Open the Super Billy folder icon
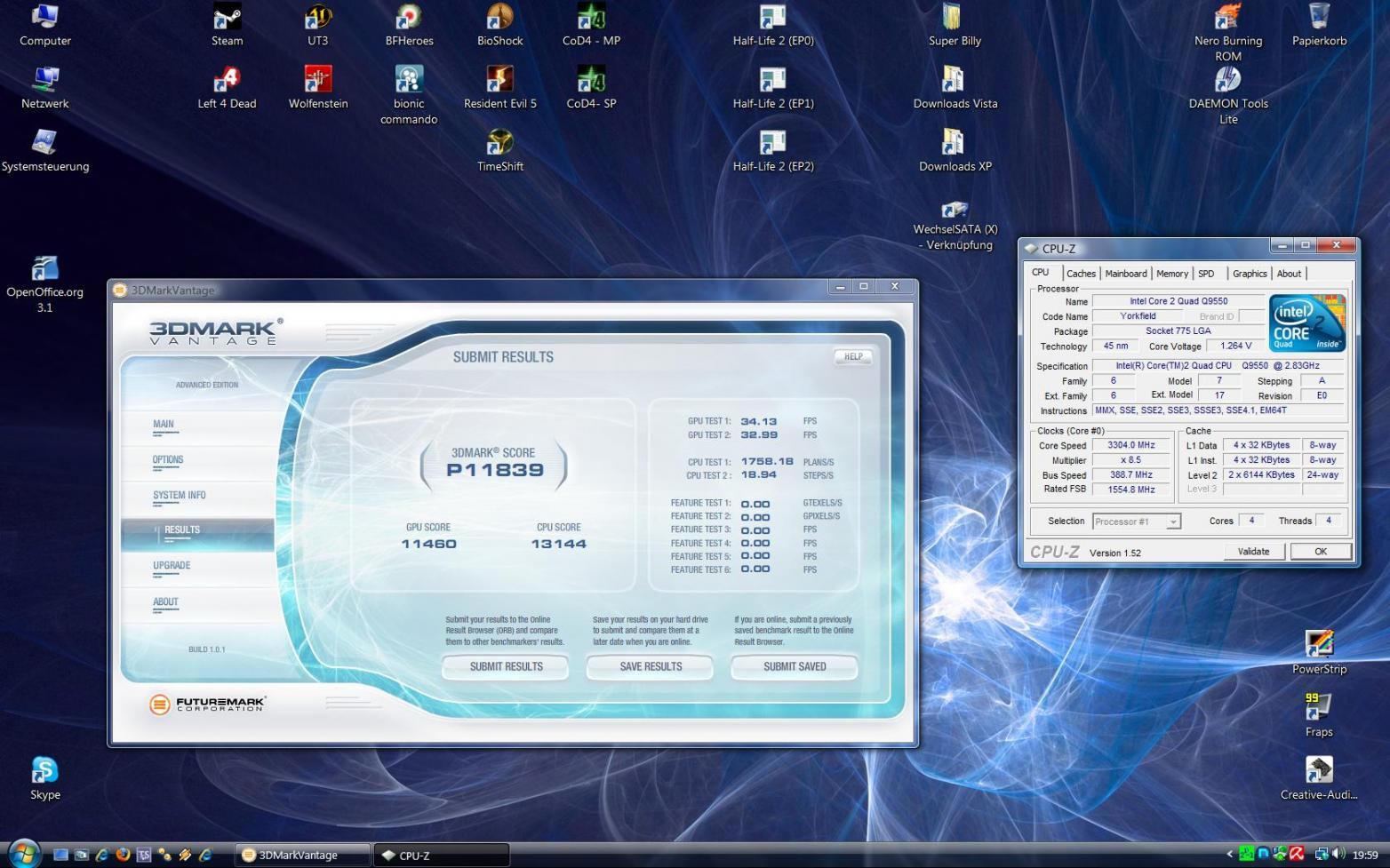Screen dimensions: 1390x868 point(955,25)
